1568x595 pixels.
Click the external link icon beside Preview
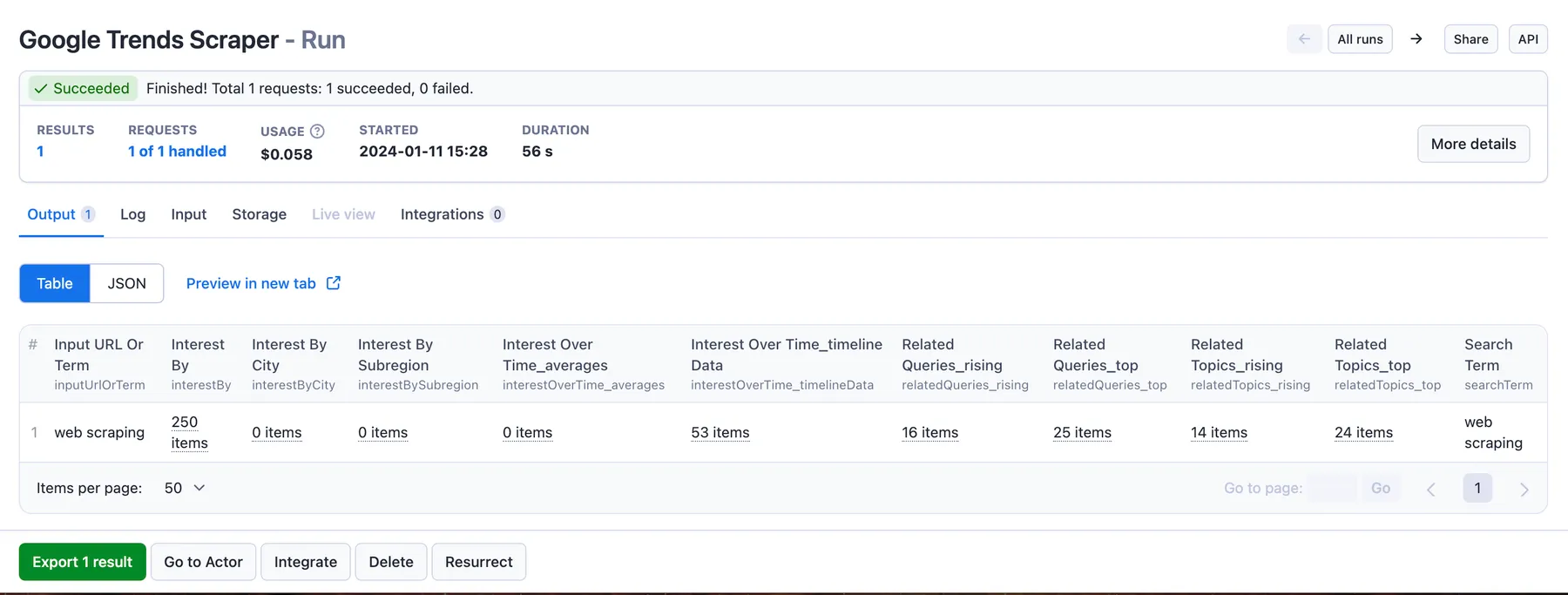coord(334,283)
